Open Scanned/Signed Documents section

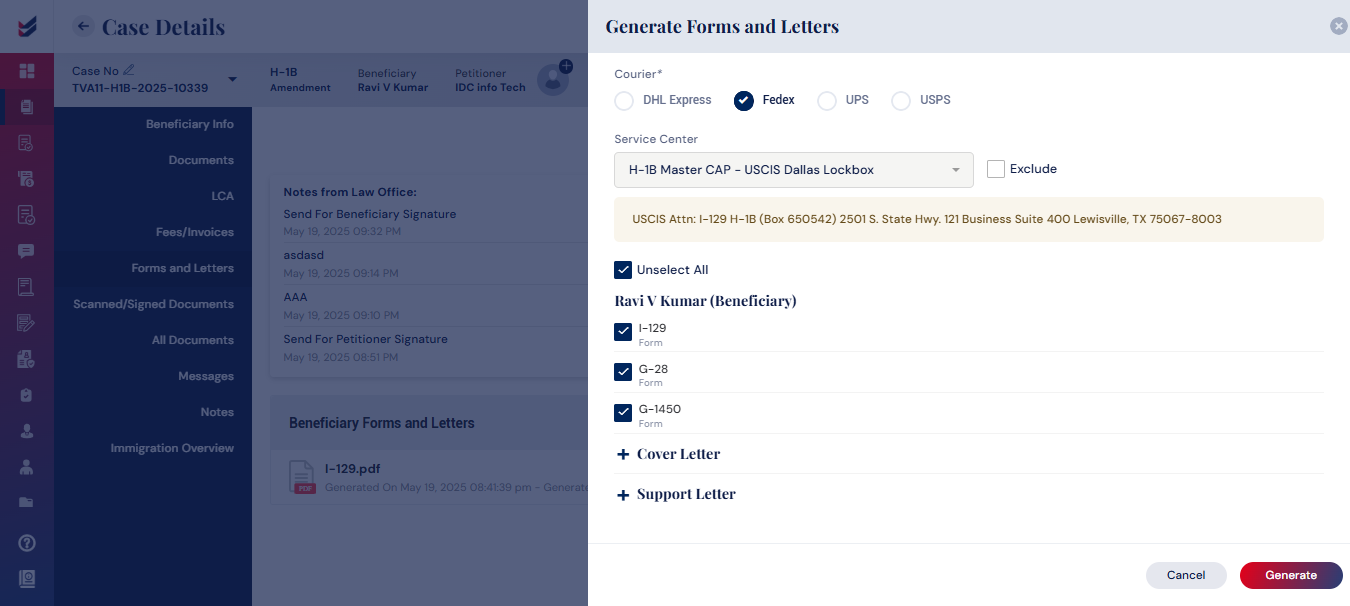point(153,304)
